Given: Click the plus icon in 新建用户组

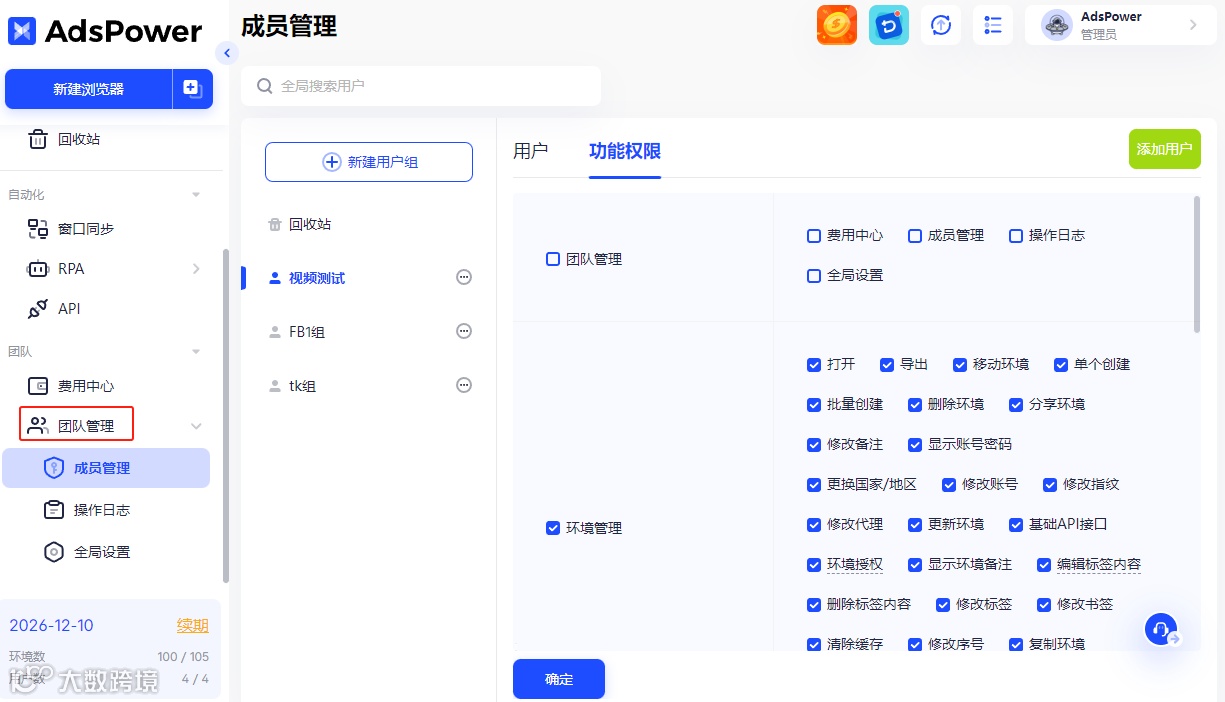Looking at the screenshot, I should pos(332,162).
